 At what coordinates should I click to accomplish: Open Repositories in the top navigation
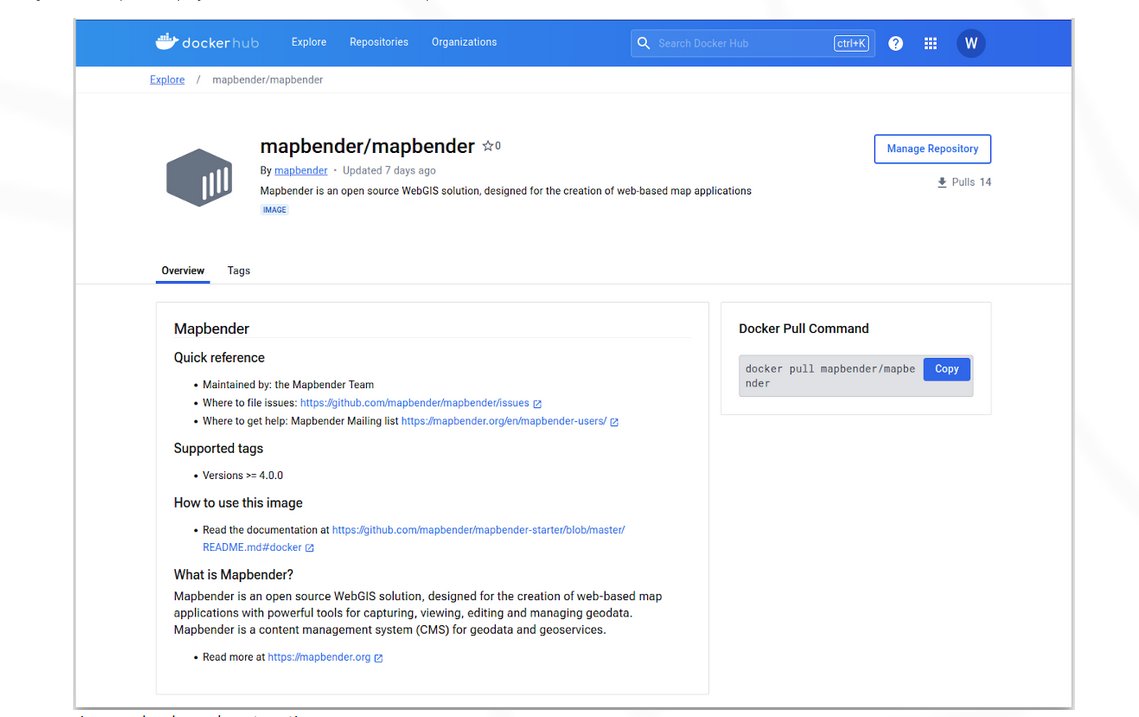pyautogui.click(x=379, y=42)
